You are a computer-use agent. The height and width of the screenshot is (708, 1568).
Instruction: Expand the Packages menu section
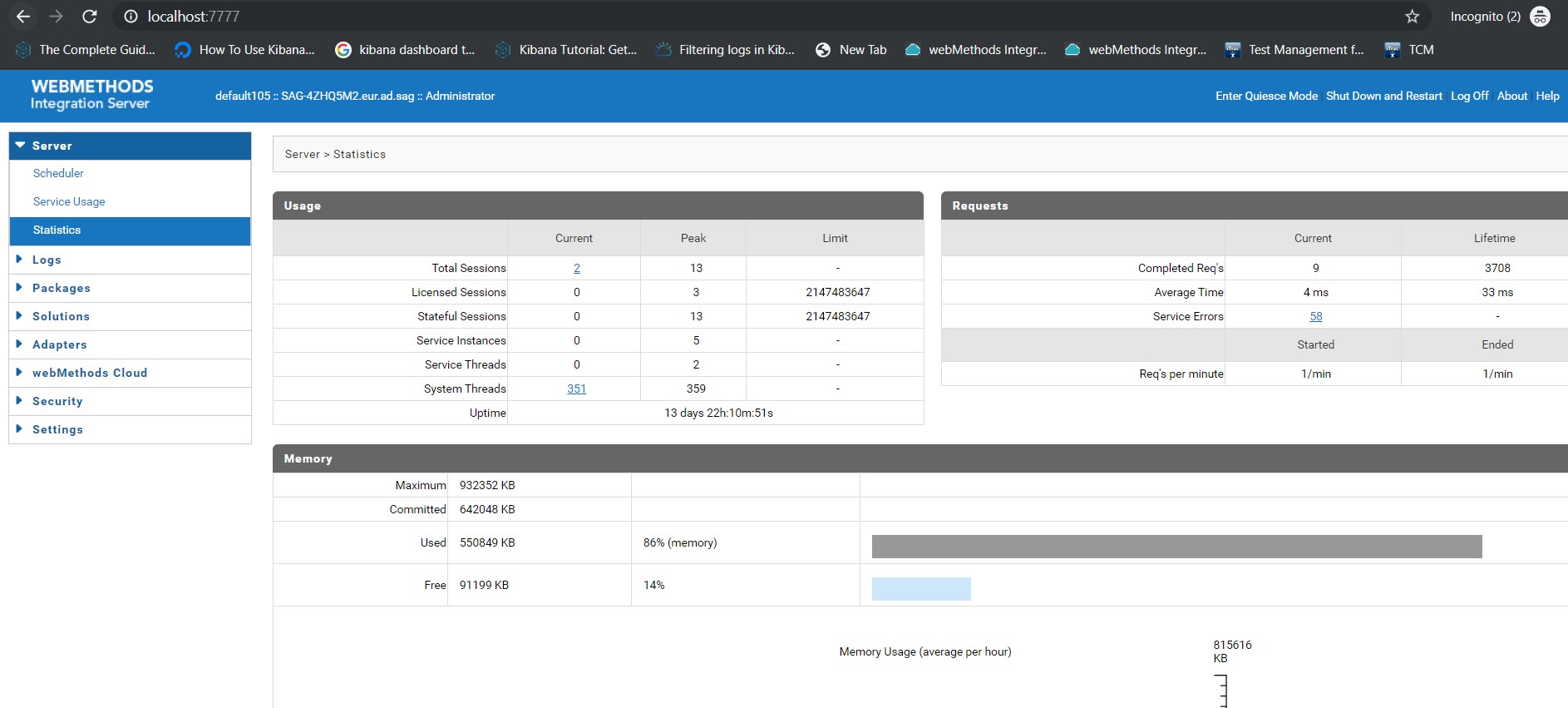coord(61,288)
